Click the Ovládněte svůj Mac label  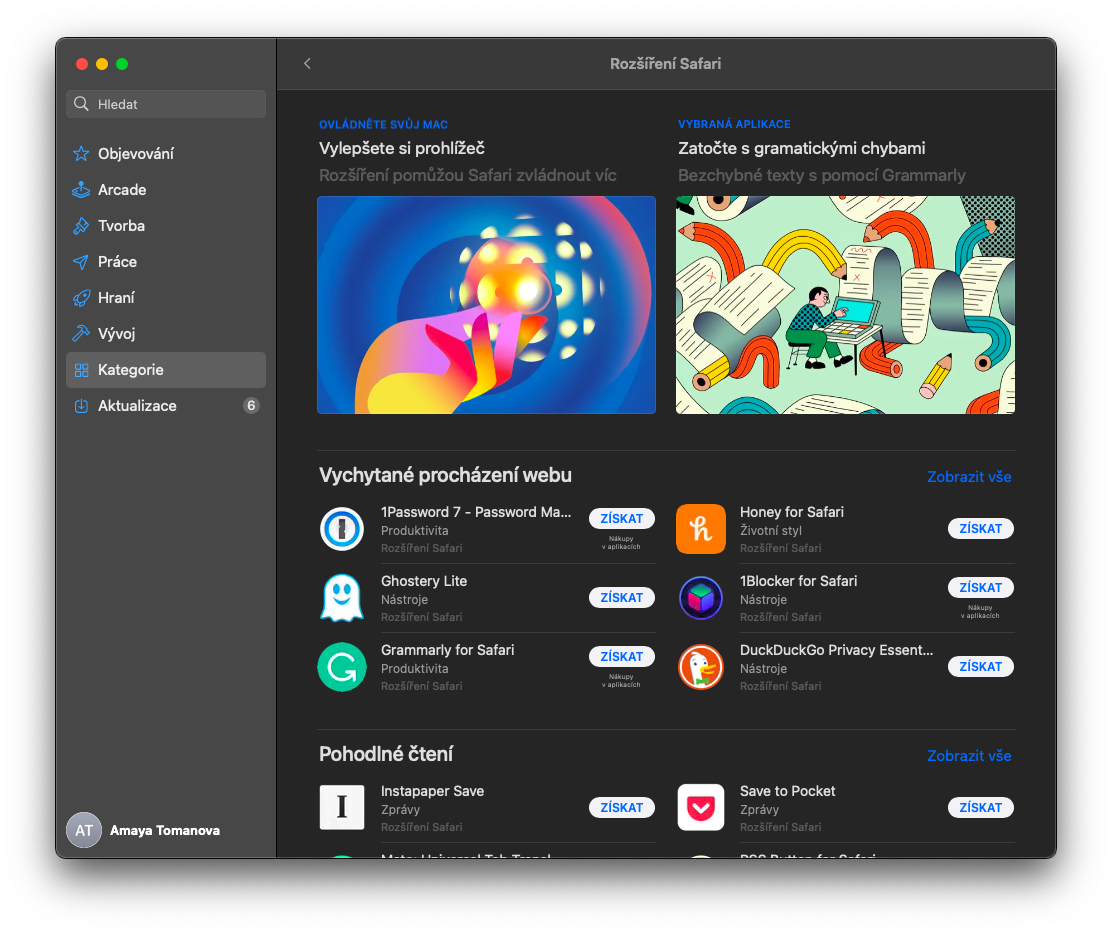point(383,124)
